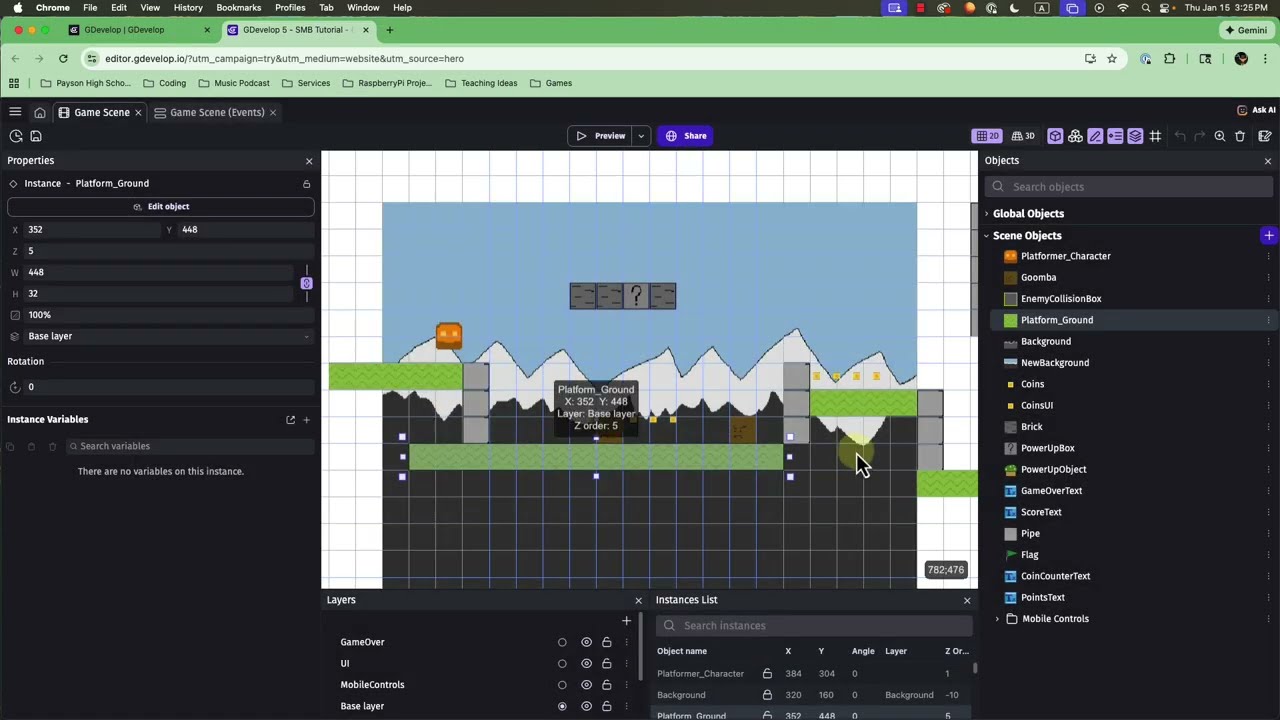The image size is (1280, 720).
Task: Expand the Mobile Controls folder
Action: 997,619
